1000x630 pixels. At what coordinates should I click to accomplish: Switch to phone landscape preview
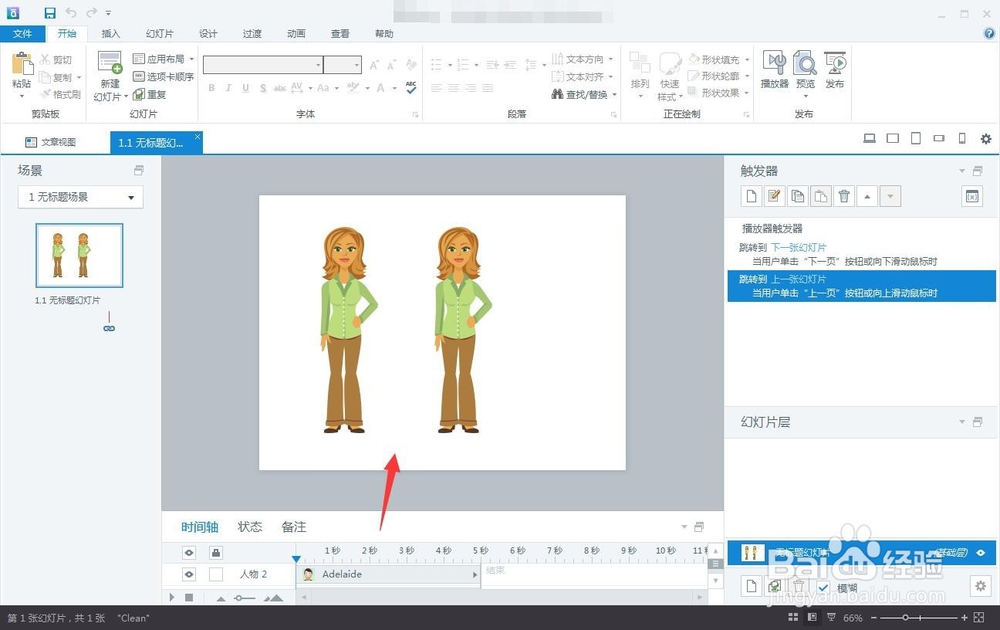click(939, 138)
